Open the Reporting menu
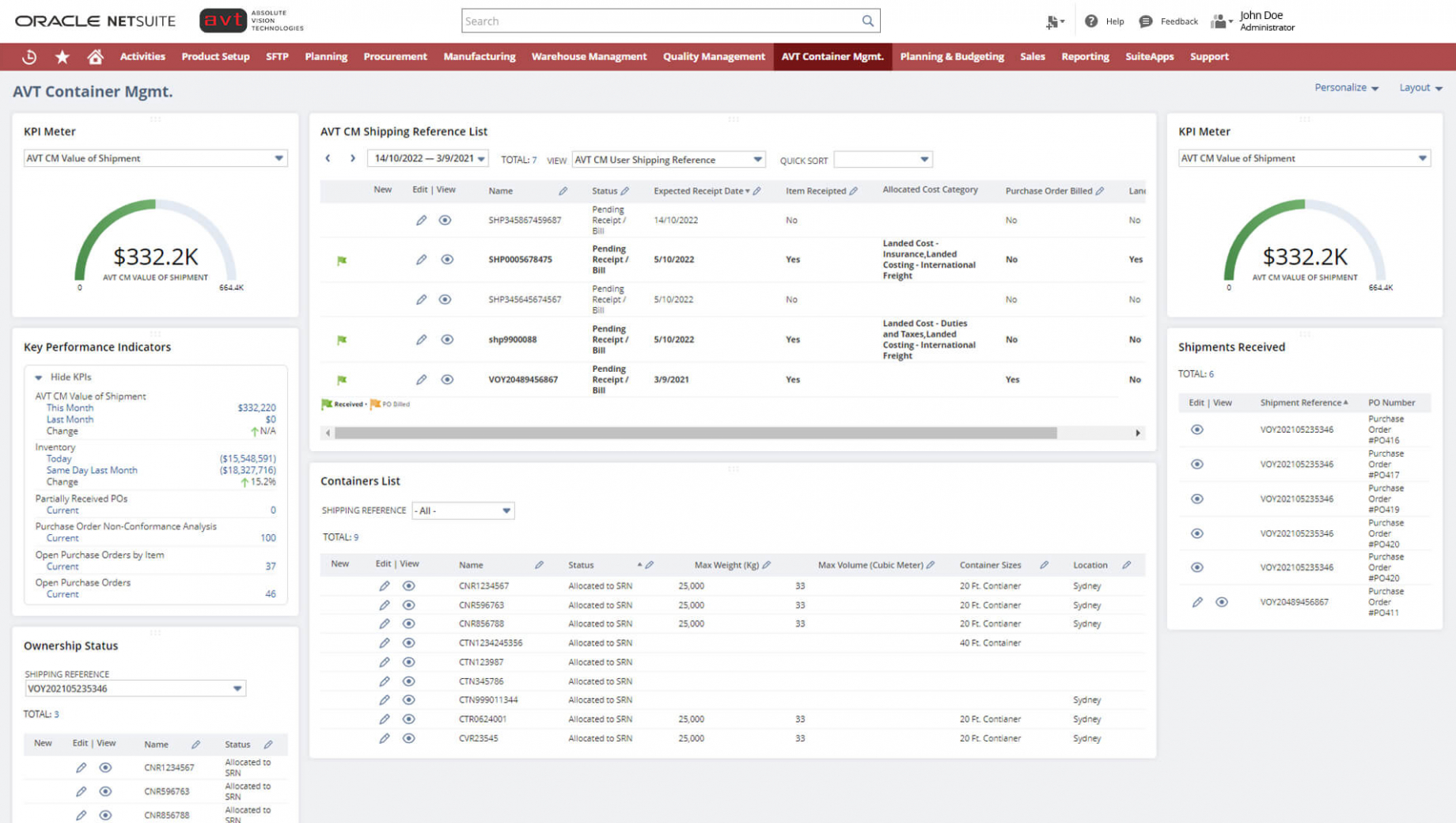This screenshot has height=823, width=1456. click(x=1085, y=56)
